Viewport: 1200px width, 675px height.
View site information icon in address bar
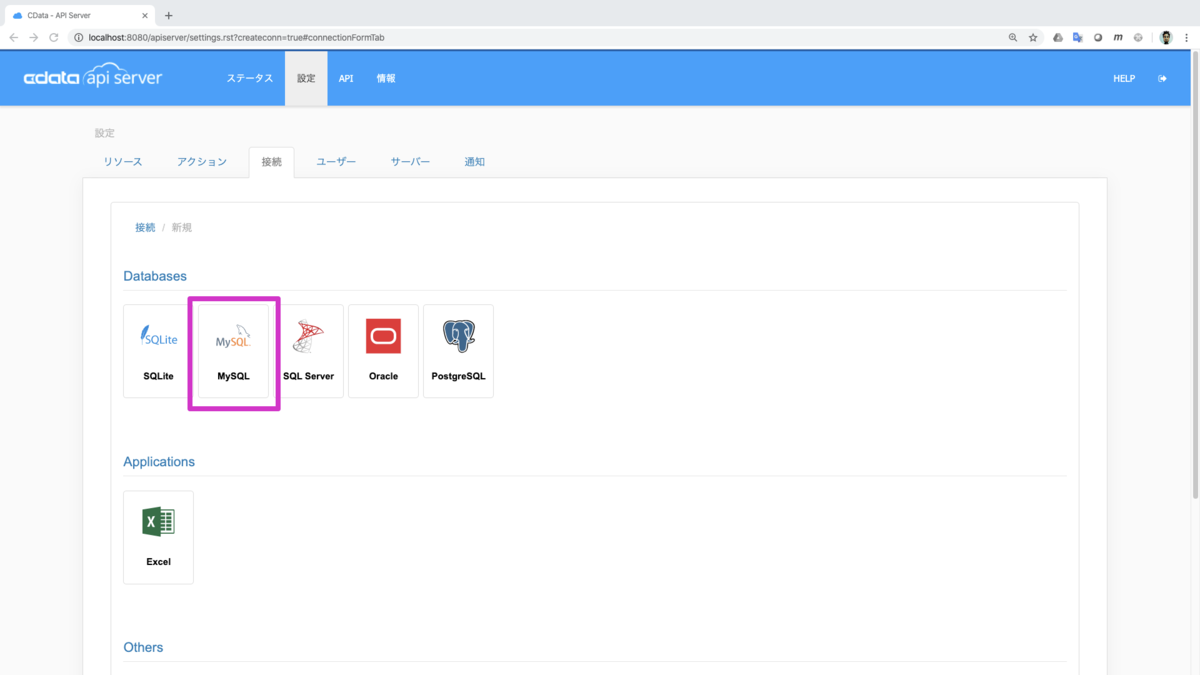click(x=79, y=37)
